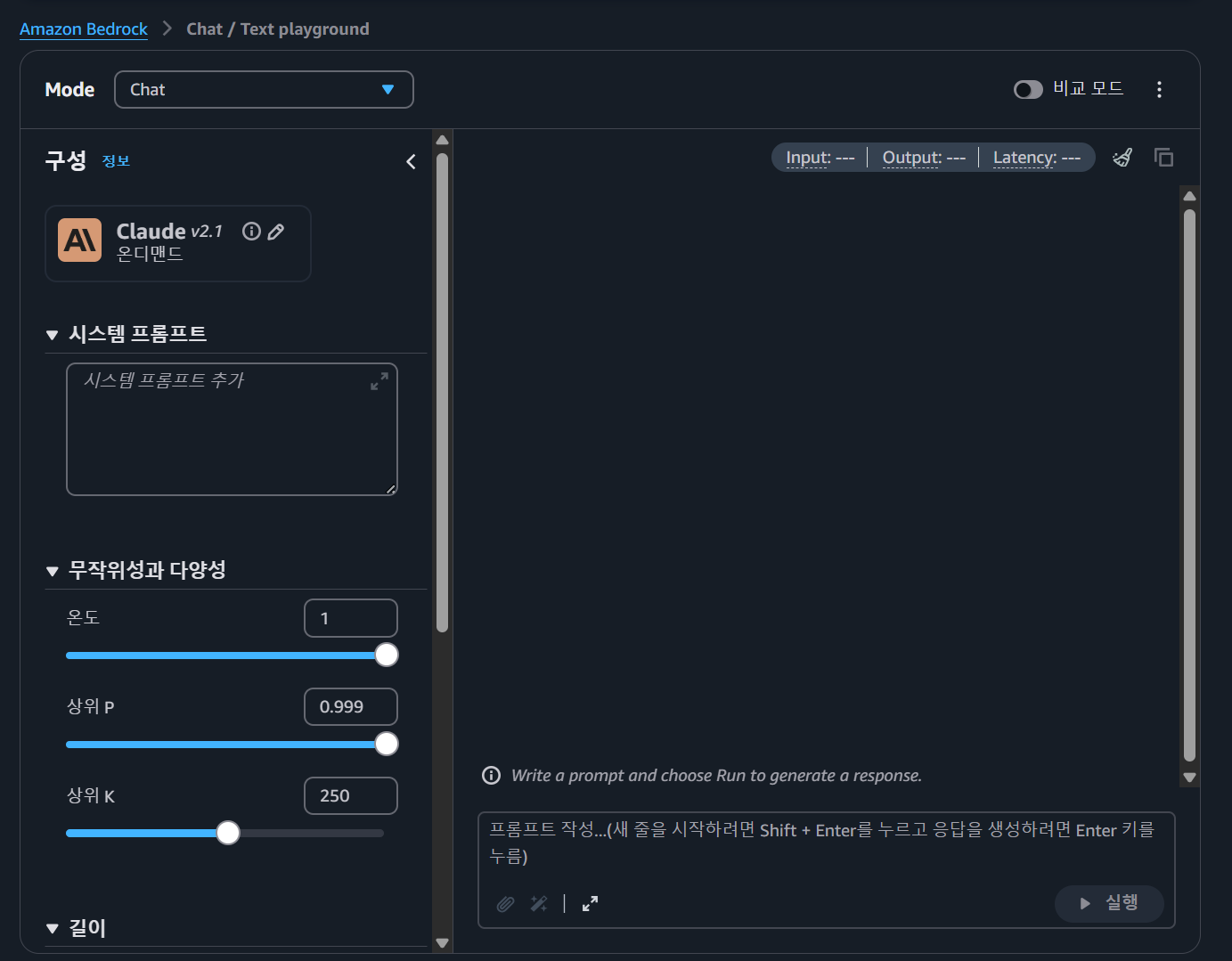This screenshot has width=1232, height=961.
Task: Click the 온디맨드 label under Claude
Action: (150, 254)
